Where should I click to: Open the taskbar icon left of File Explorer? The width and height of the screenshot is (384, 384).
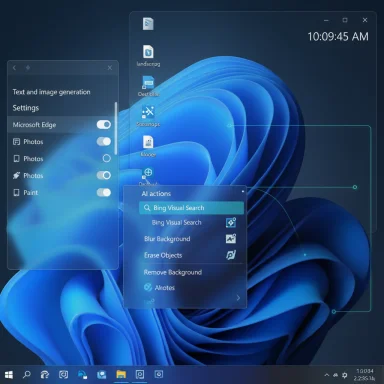pyautogui.click(x=101, y=375)
